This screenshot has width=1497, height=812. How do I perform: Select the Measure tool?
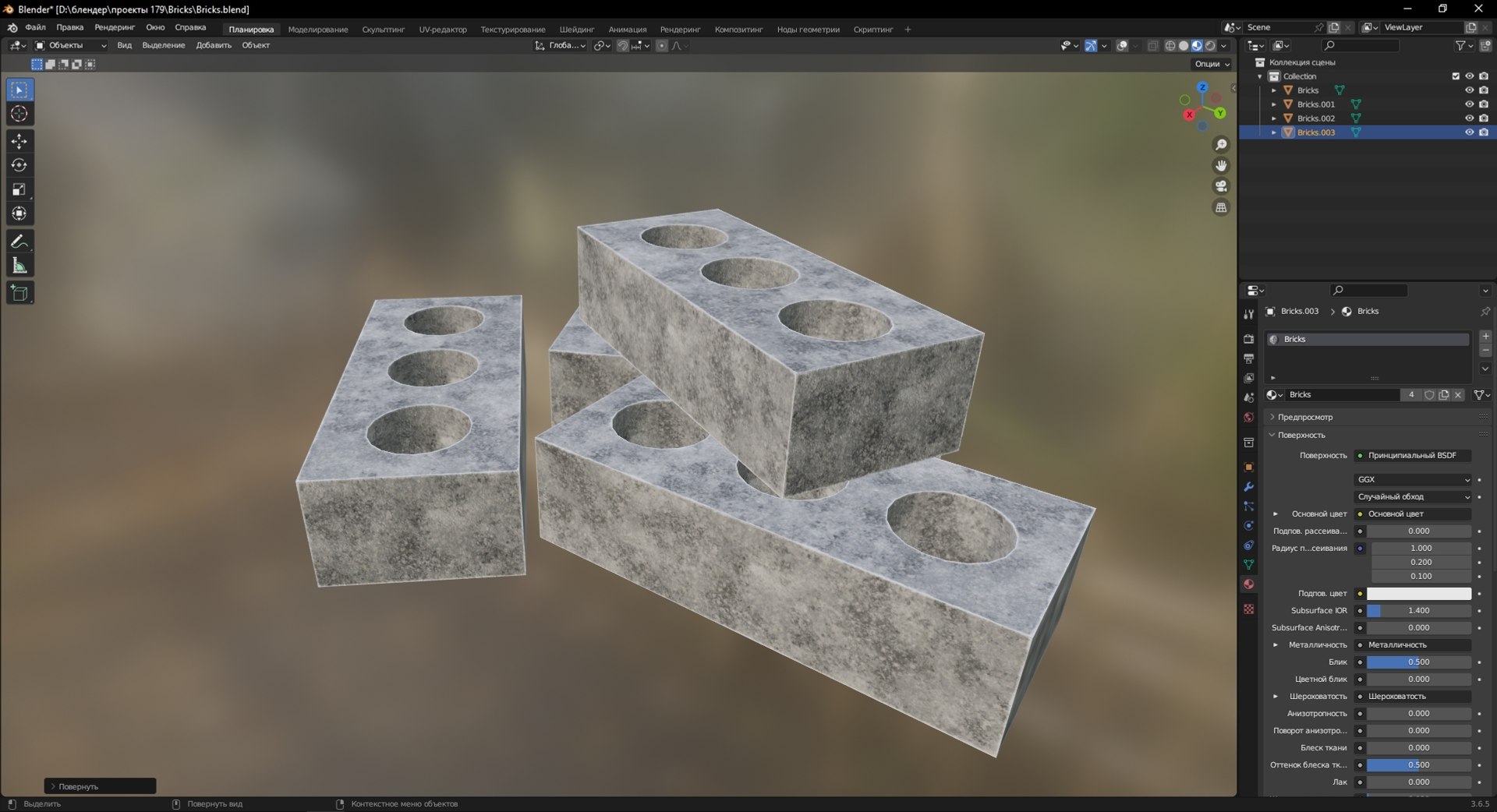(19, 266)
